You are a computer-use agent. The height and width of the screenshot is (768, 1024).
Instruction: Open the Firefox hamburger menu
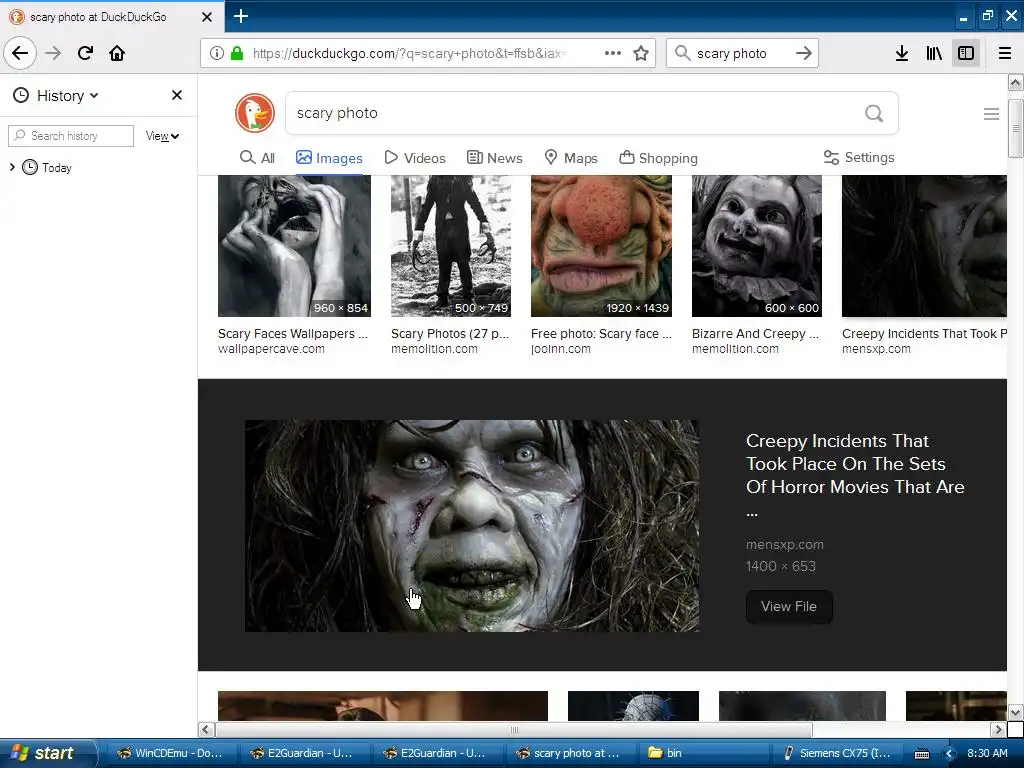(x=1005, y=53)
